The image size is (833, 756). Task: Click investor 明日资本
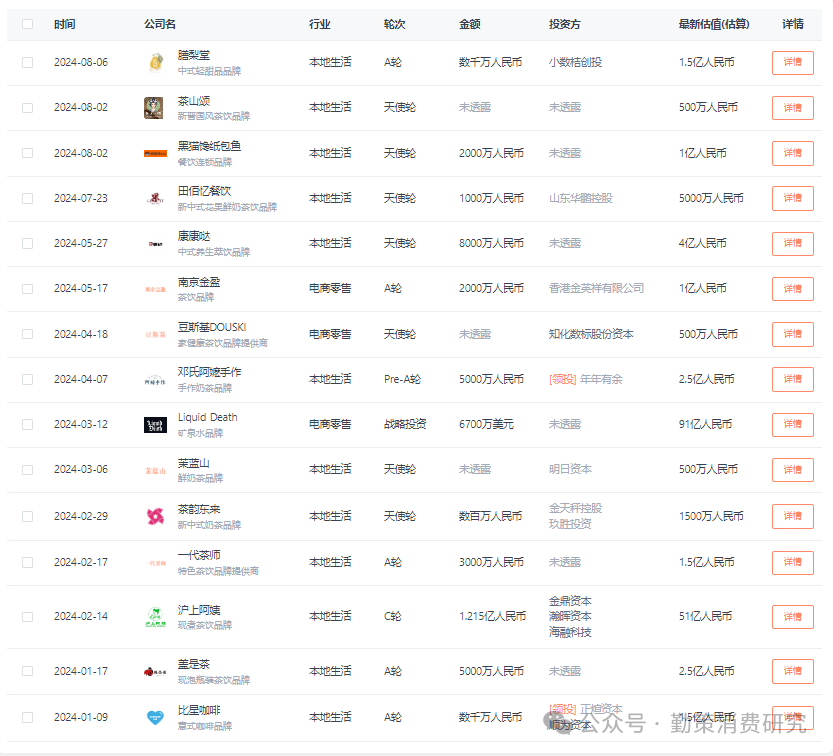tap(570, 470)
